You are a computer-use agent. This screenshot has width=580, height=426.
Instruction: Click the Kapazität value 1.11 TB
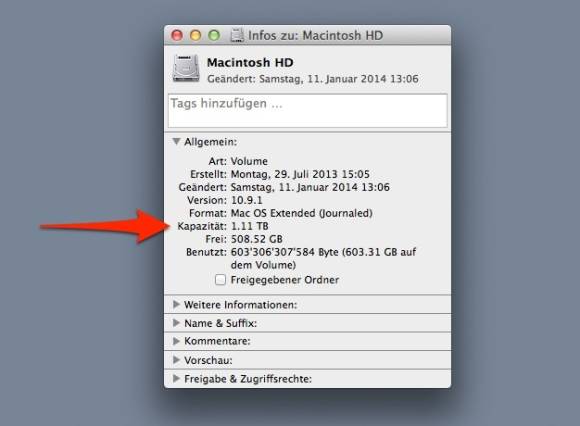coord(250,226)
